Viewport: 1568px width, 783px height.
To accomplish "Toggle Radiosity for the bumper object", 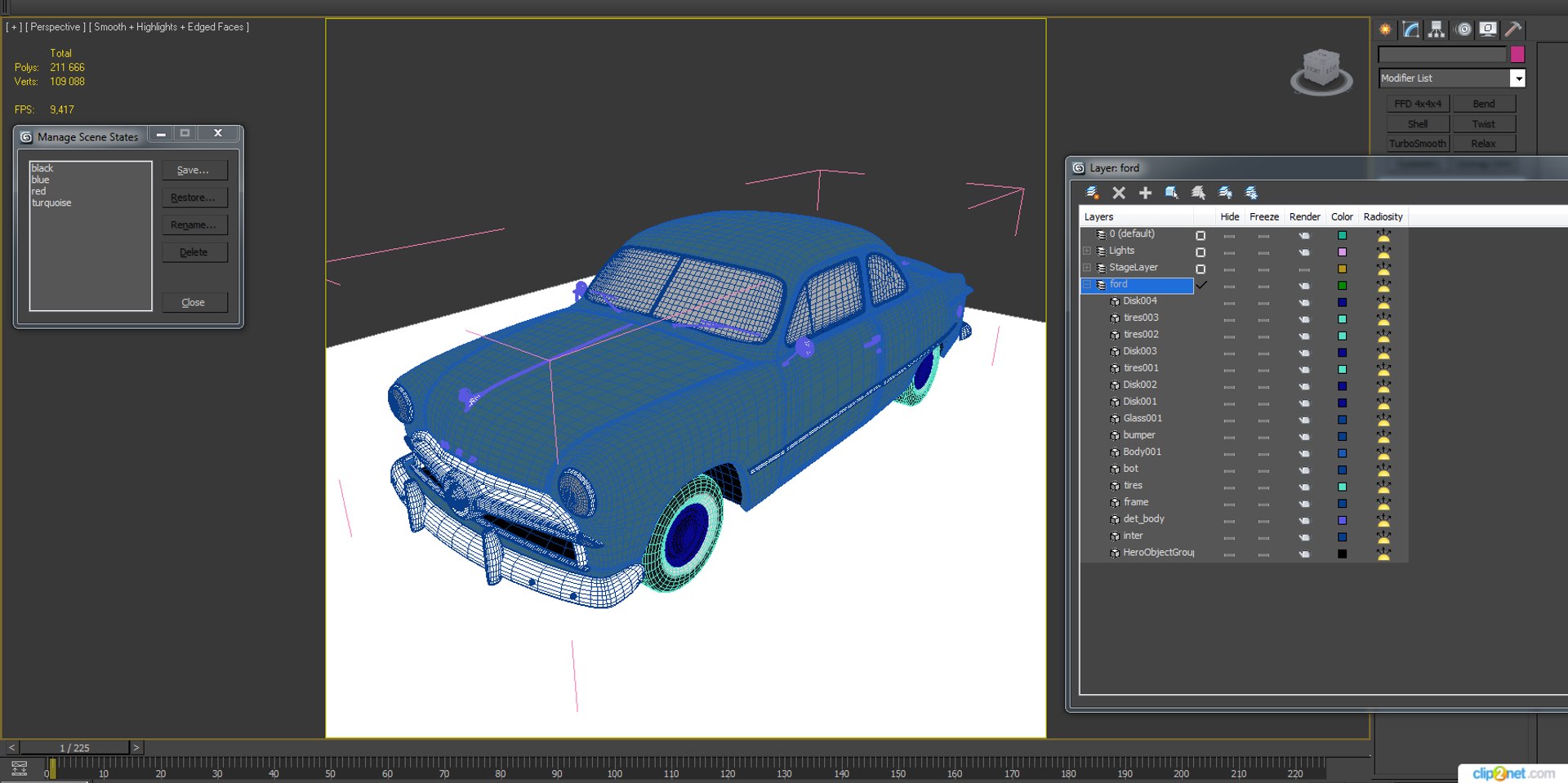I will pyautogui.click(x=1383, y=437).
